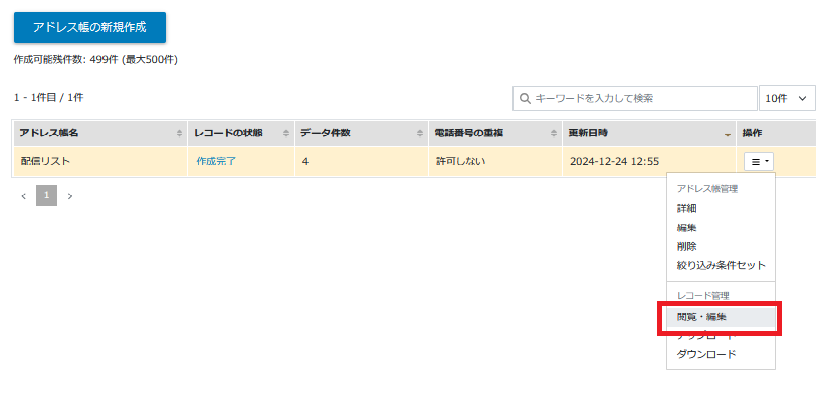816x403 pixels.
Task: Sort the table by データ件数
Action: pyautogui.click(x=420, y=133)
